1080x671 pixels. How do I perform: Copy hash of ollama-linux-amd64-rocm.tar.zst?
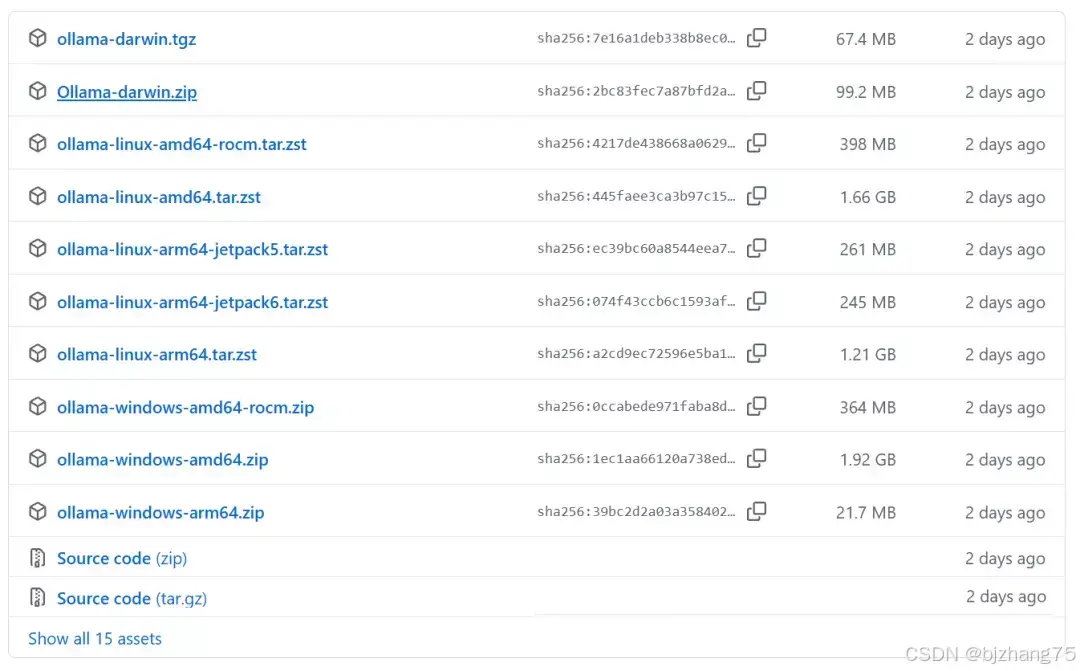(756, 143)
